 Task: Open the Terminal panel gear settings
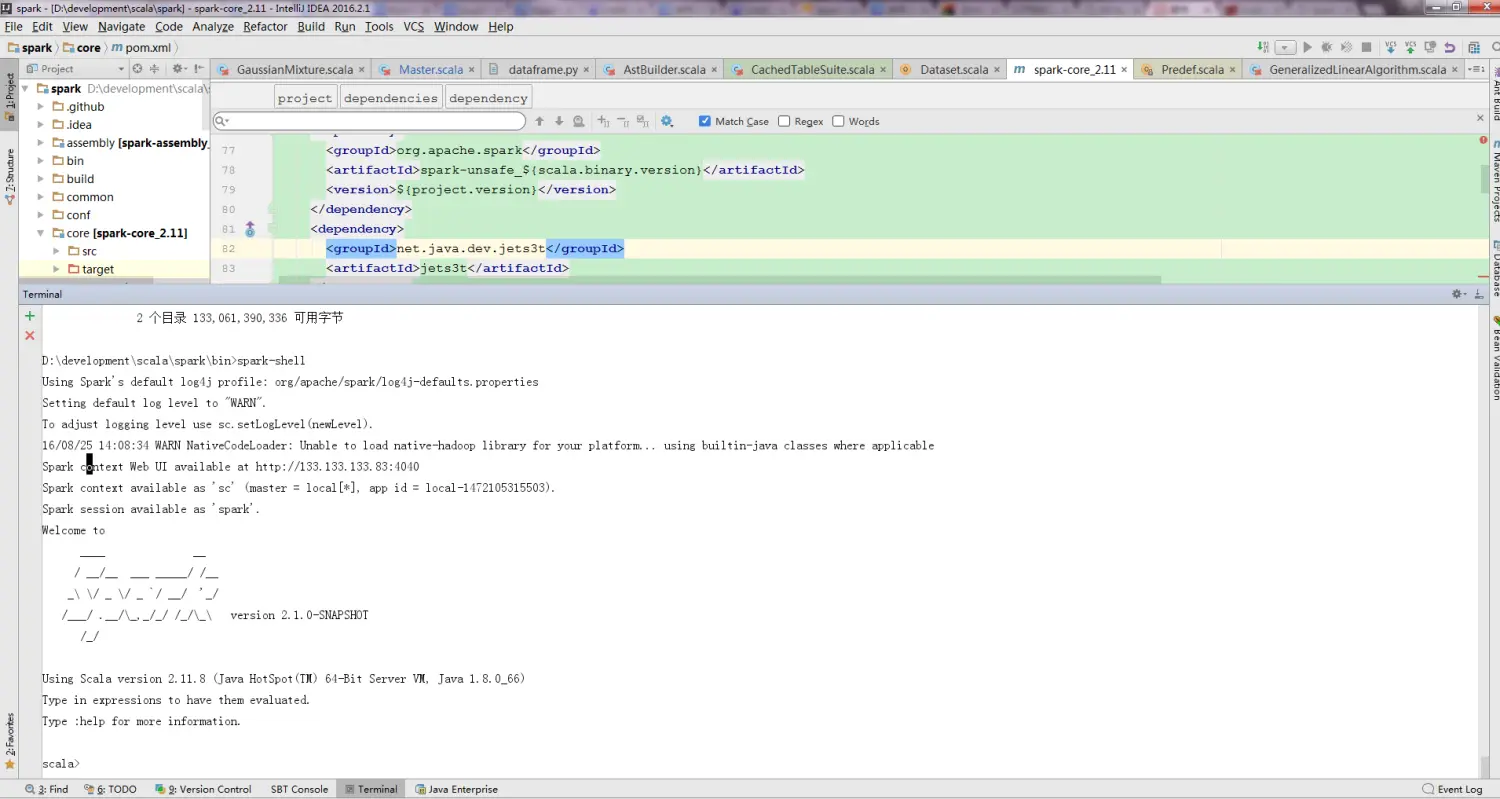tap(1458, 294)
